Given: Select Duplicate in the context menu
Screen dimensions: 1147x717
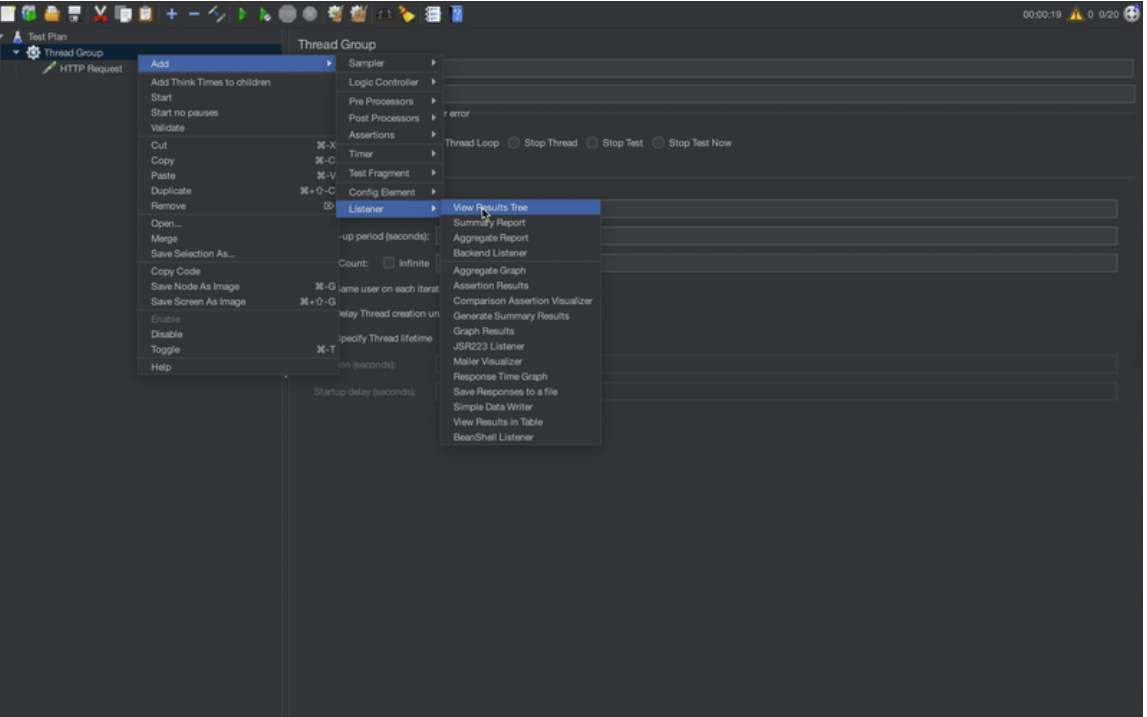Looking at the screenshot, I should [171, 190].
